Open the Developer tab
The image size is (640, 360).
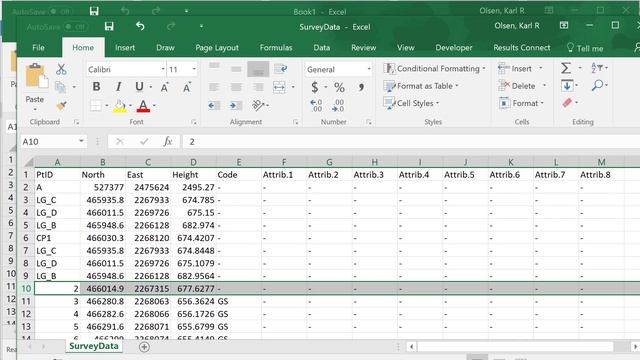453,48
